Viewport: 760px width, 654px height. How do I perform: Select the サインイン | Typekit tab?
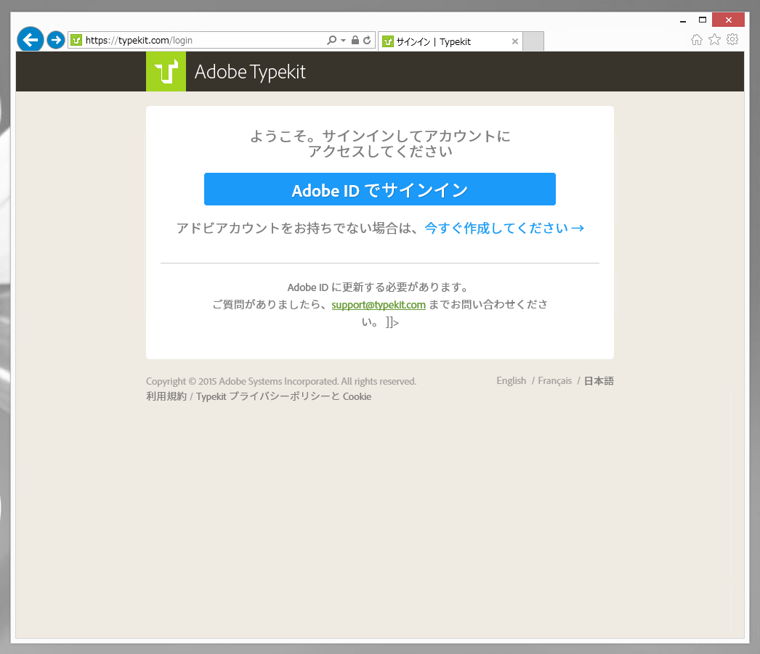tap(450, 42)
